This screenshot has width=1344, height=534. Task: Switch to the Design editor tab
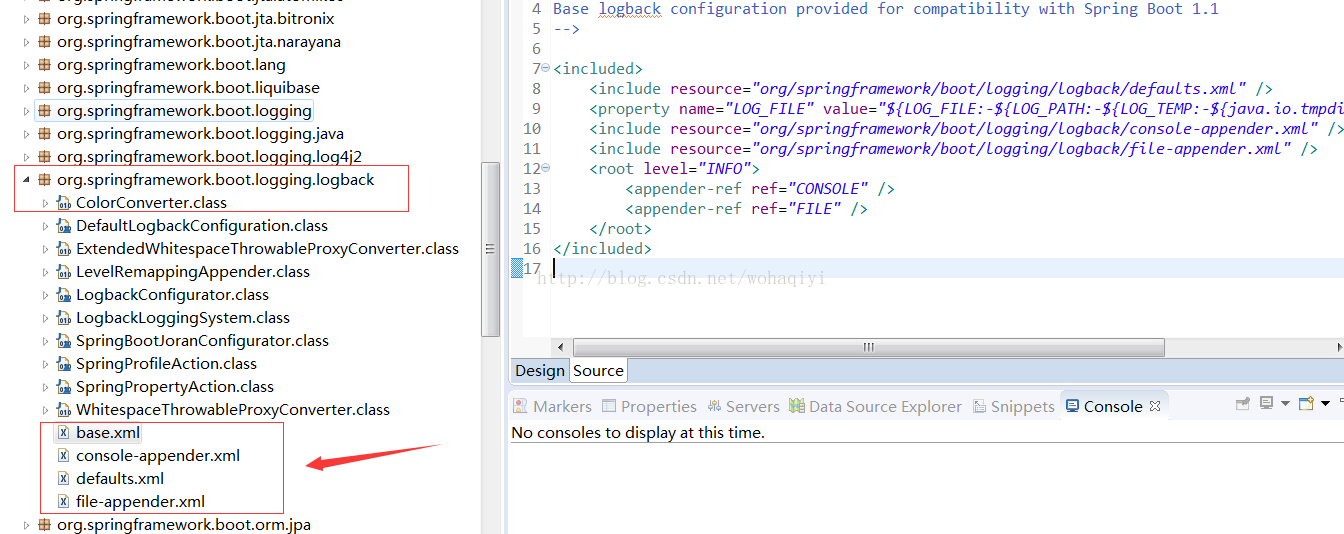[x=540, y=370]
